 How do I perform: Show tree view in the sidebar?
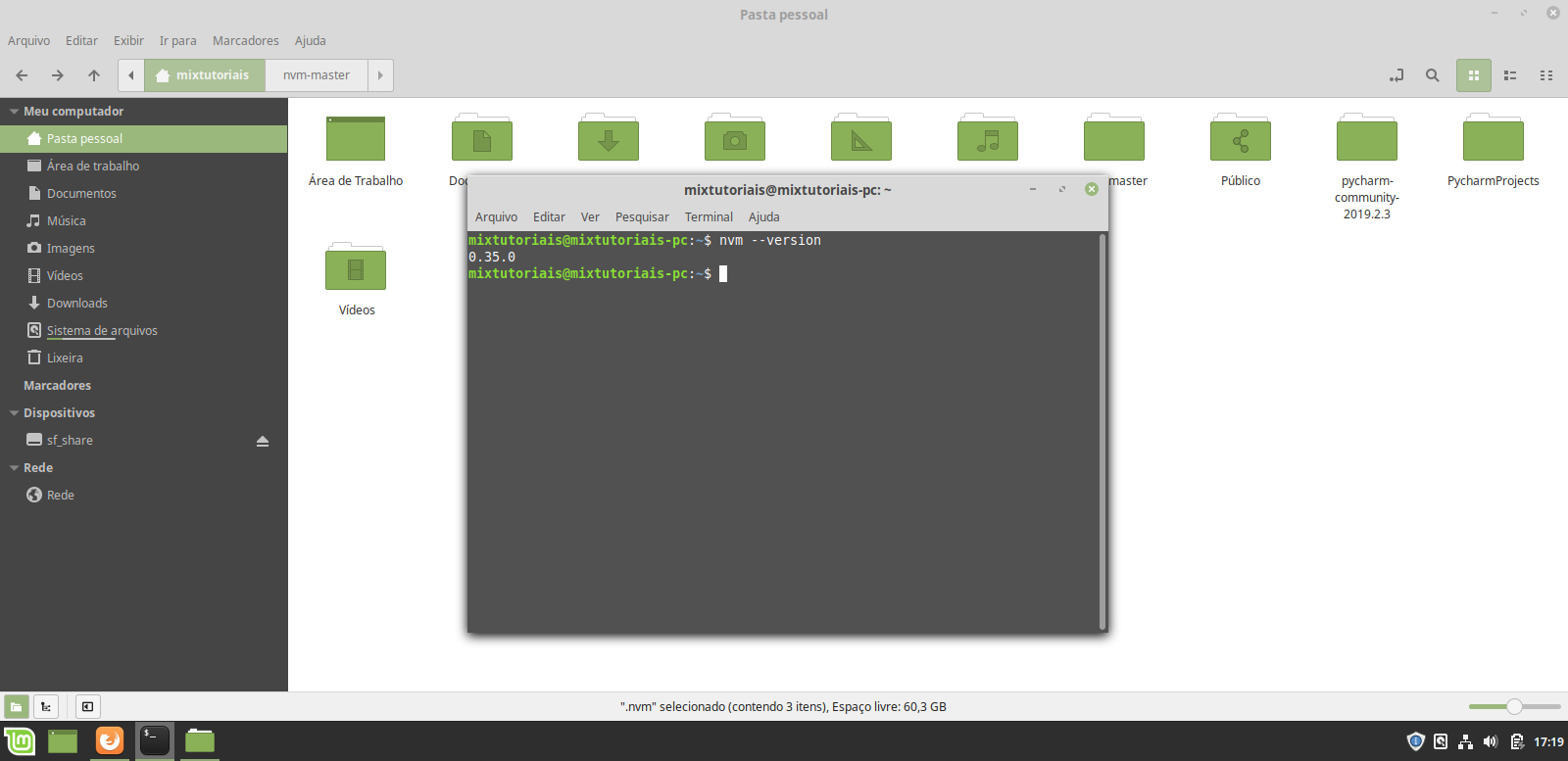(x=46, y=706)
